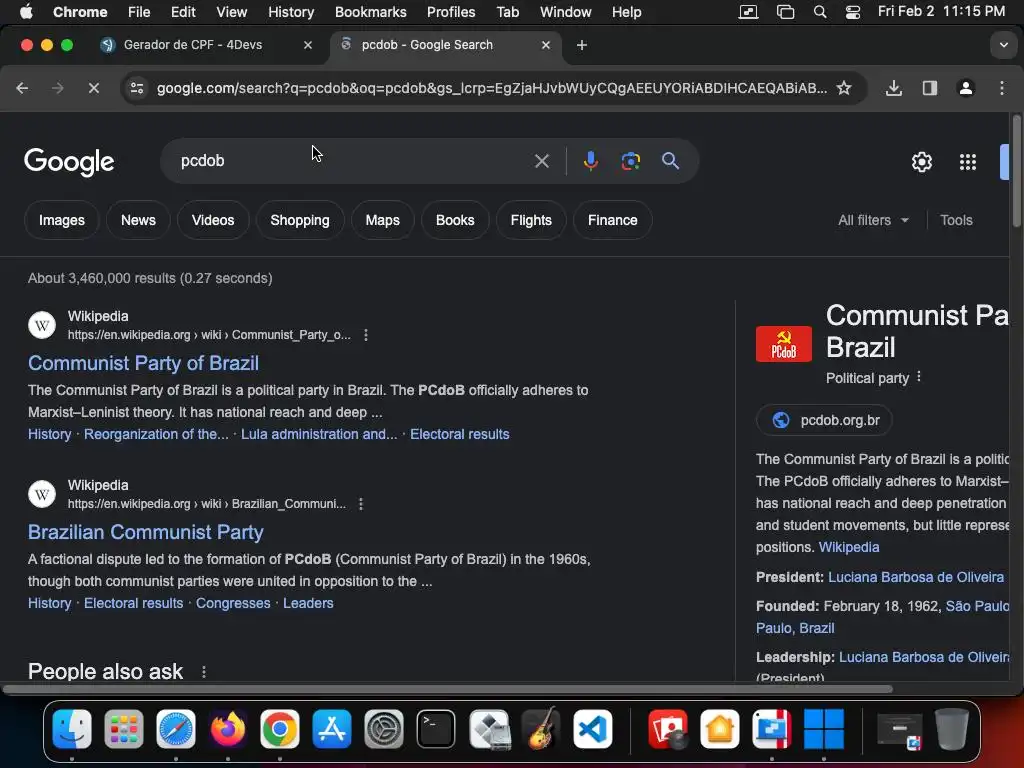The width and height of the screenshot is (1024, 768).
Task: Filter results by Shopping
Action: pos(300,220)
